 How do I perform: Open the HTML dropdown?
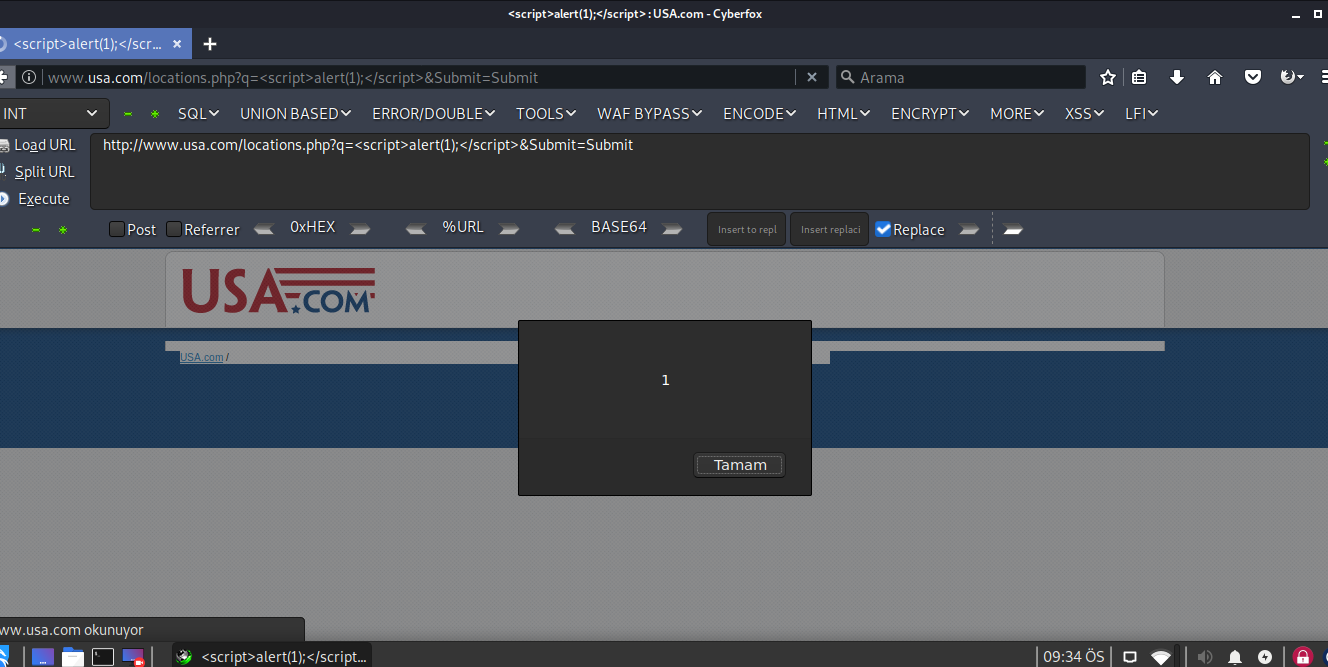tap(844, 114)
